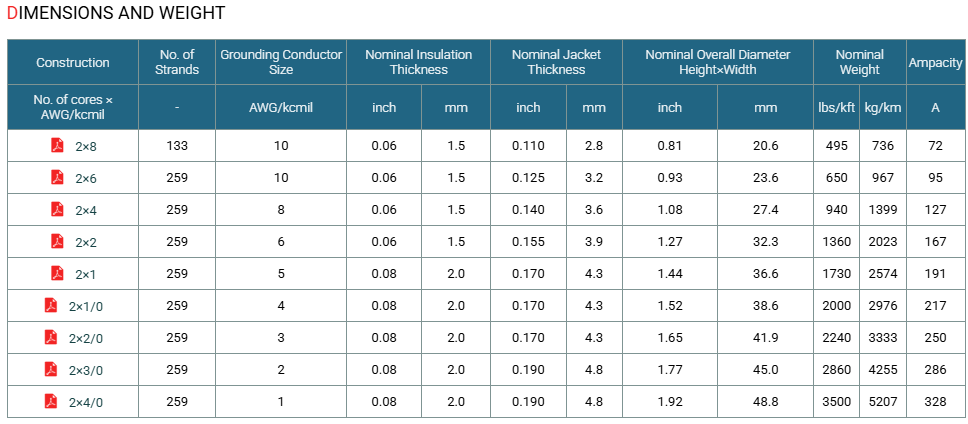The image size is (968, 424).
Task: Open the PDF icon for 2×8 cable
Action: (57, 146)
